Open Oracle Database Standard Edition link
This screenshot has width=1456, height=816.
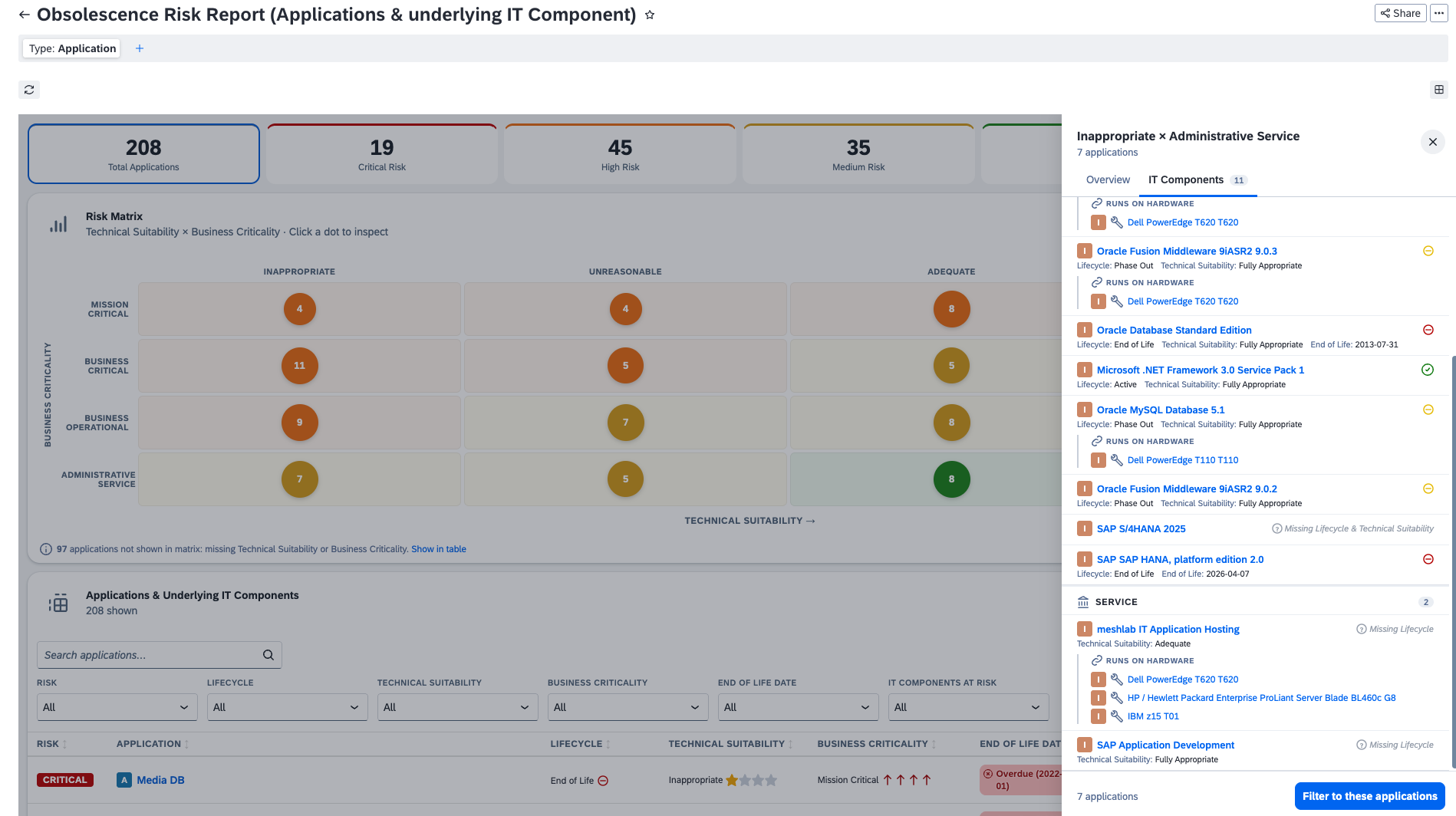[x=1174, y=330]
